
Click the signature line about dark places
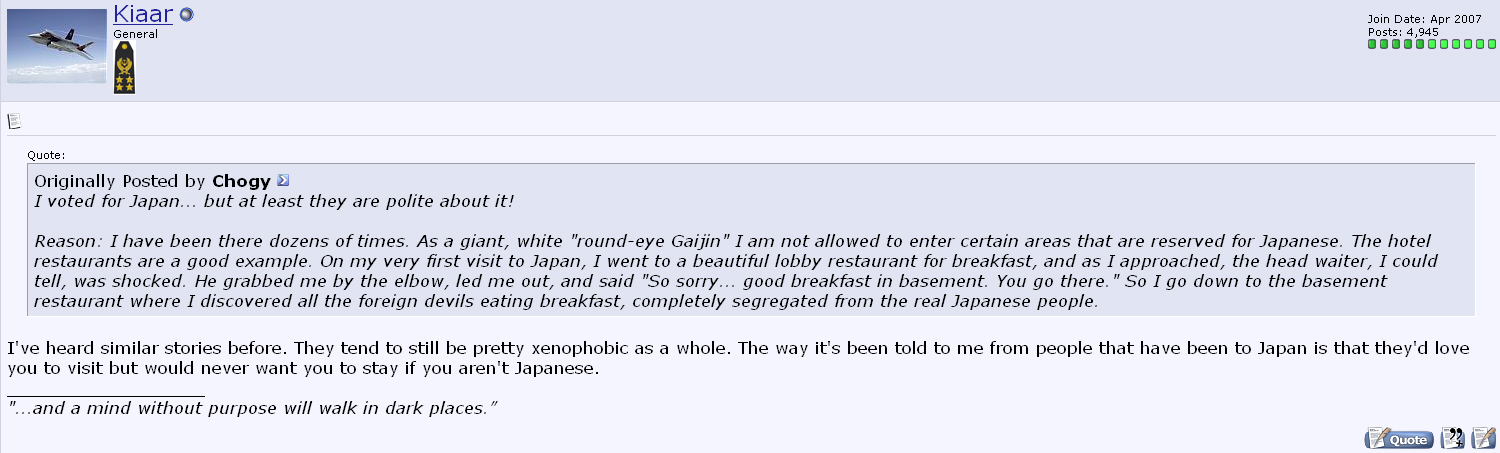(x=252, y=408)
